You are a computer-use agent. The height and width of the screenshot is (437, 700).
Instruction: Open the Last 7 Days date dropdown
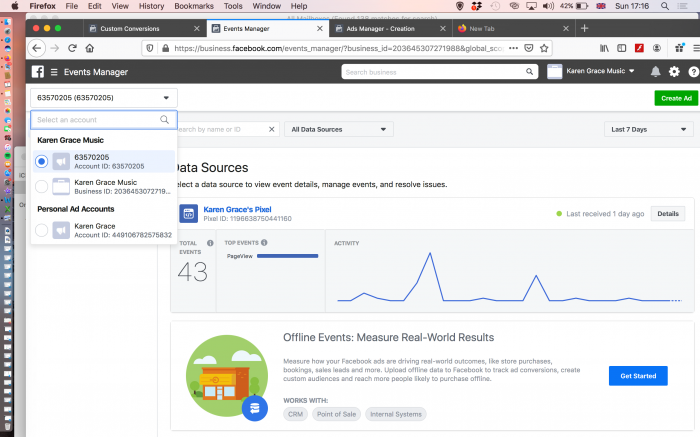(x=648, y=129)
